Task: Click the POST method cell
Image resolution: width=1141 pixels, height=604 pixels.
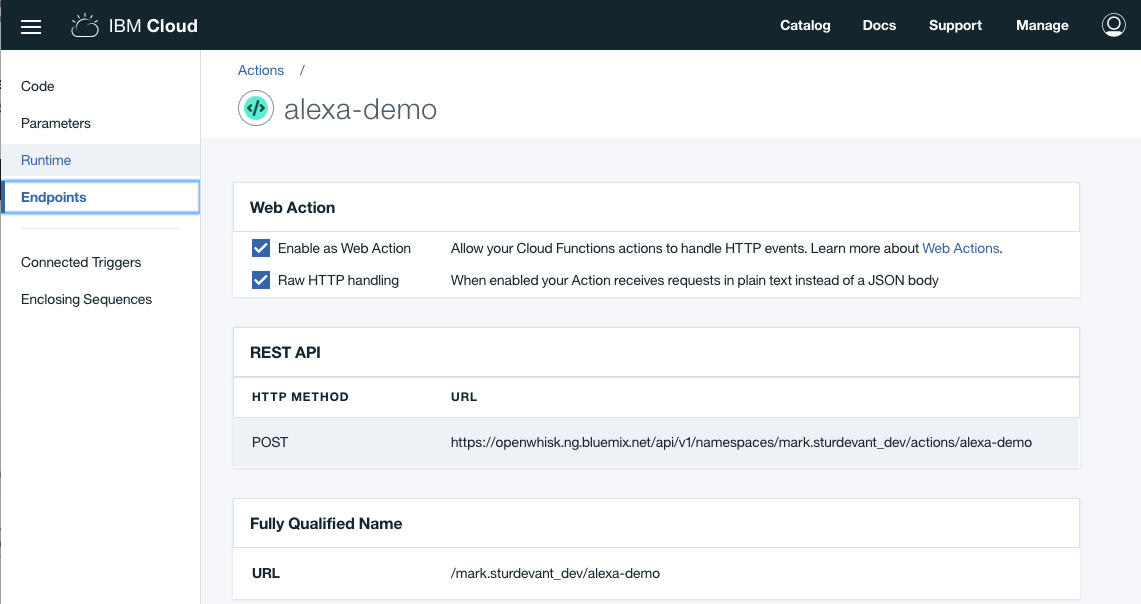Action: [x=270, y=442]
